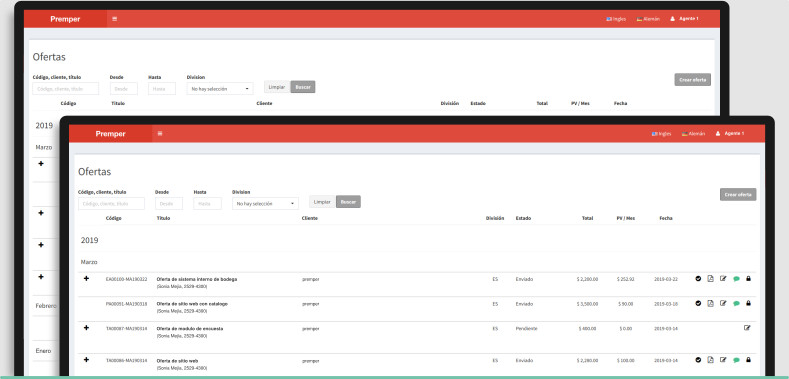This screenshot has height=379, width=789.
Task: Open comment bubble on 'sitio web con catalogo' row
Action: [736, 304]
